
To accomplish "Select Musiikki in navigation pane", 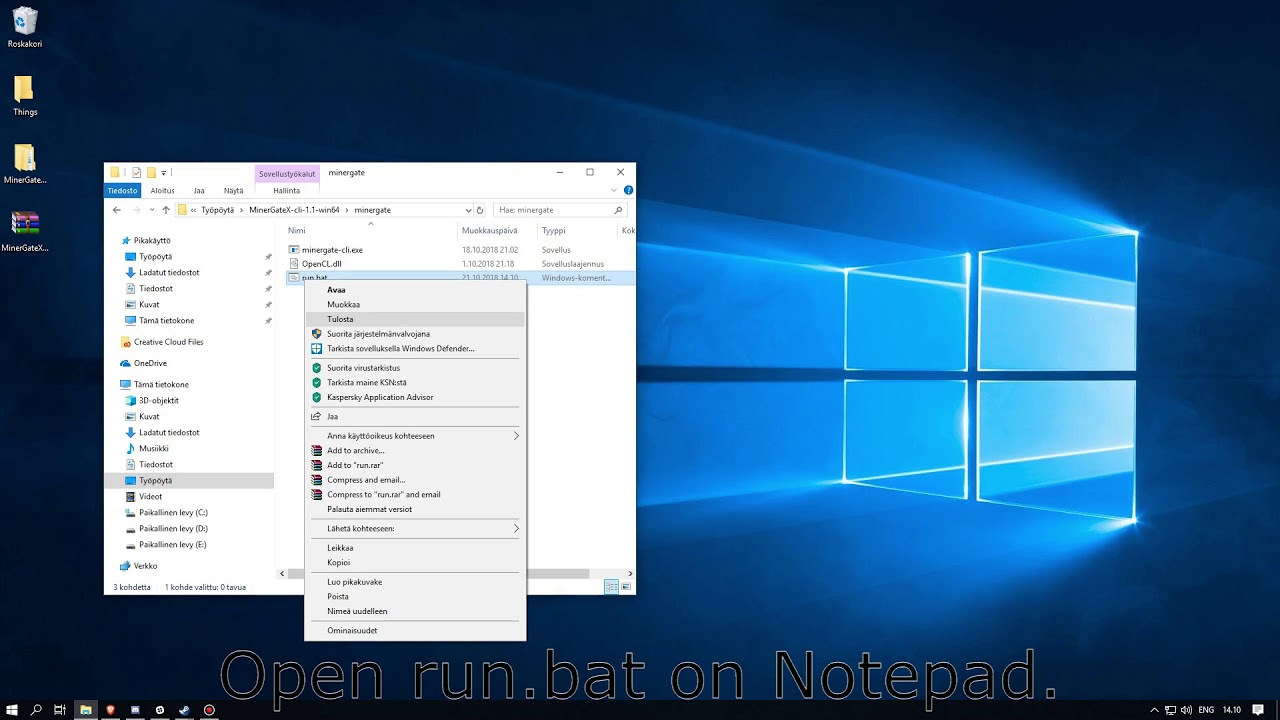I will (x=153, y=448).
